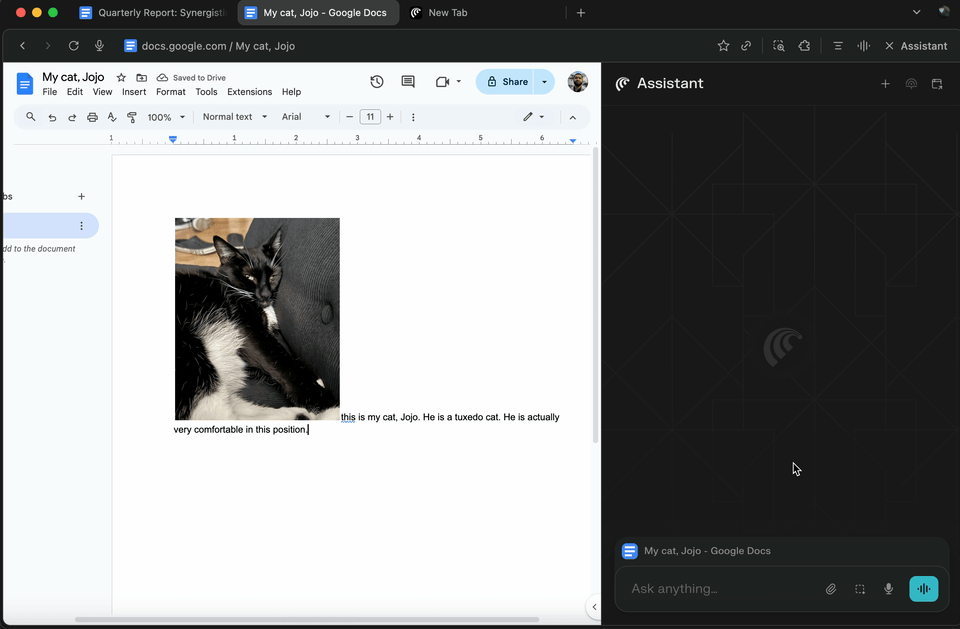960x629 pixels.
Task: Toggle the teal voice mode button
Action: coord(923,589)
